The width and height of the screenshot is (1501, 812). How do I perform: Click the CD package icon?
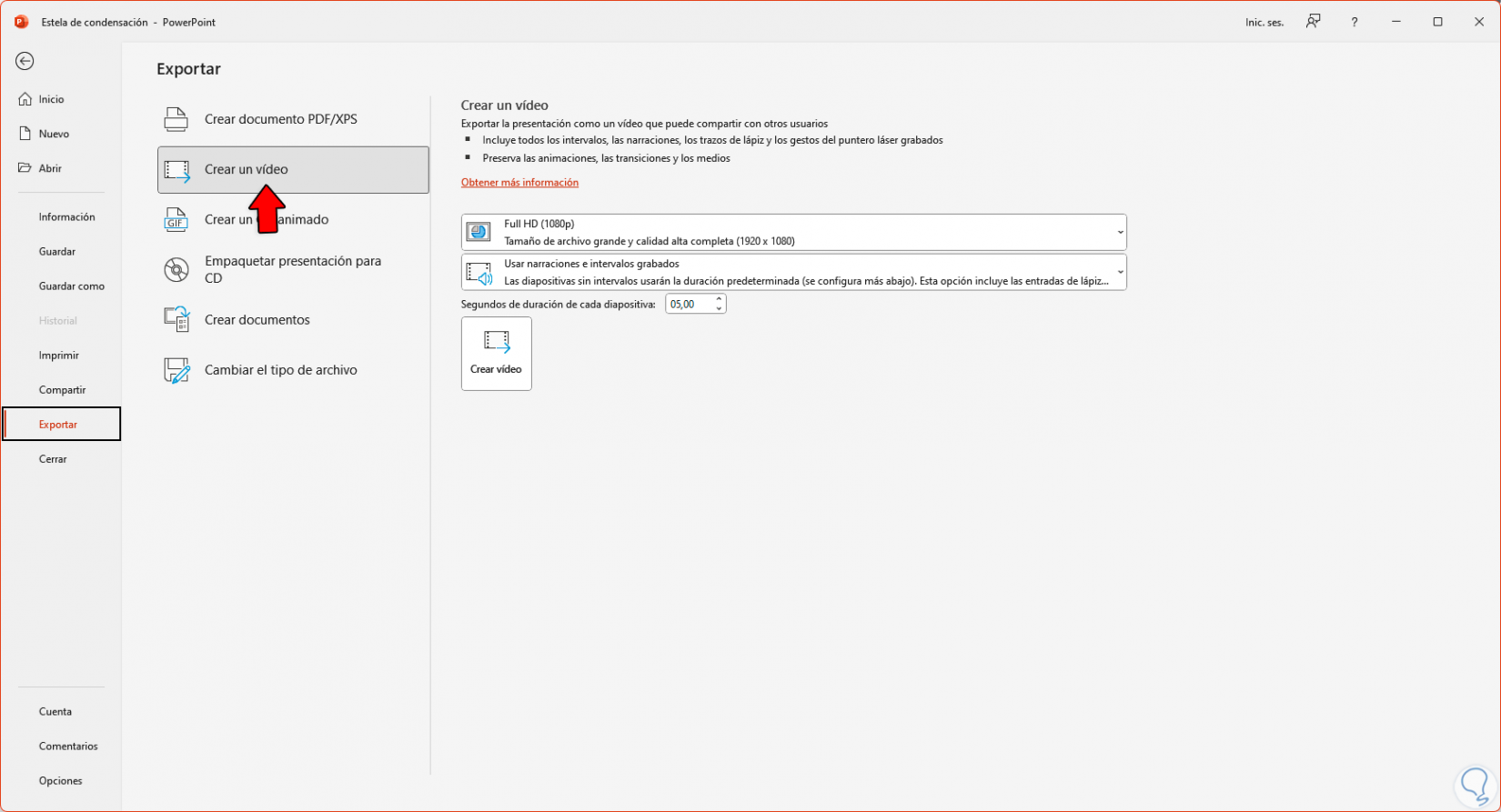[176, 270]
